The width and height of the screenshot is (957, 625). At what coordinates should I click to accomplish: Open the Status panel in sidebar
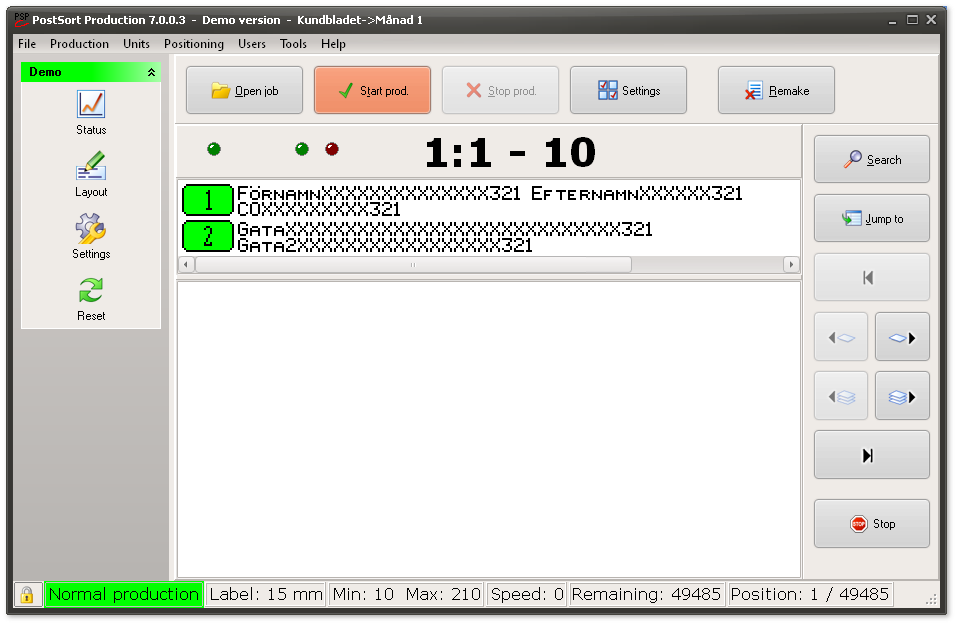91,112
